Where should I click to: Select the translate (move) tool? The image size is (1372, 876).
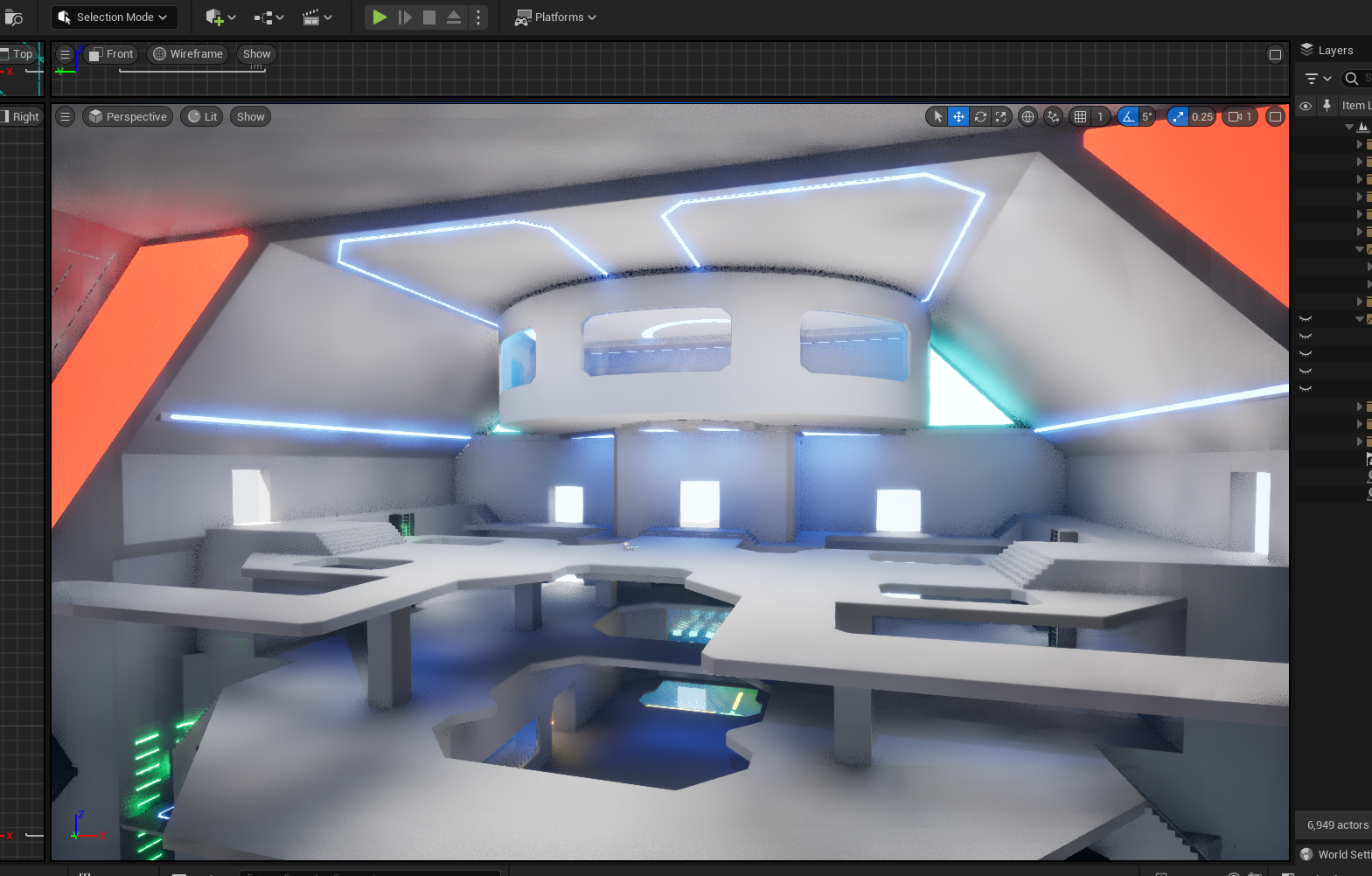(x=958, y=117)
